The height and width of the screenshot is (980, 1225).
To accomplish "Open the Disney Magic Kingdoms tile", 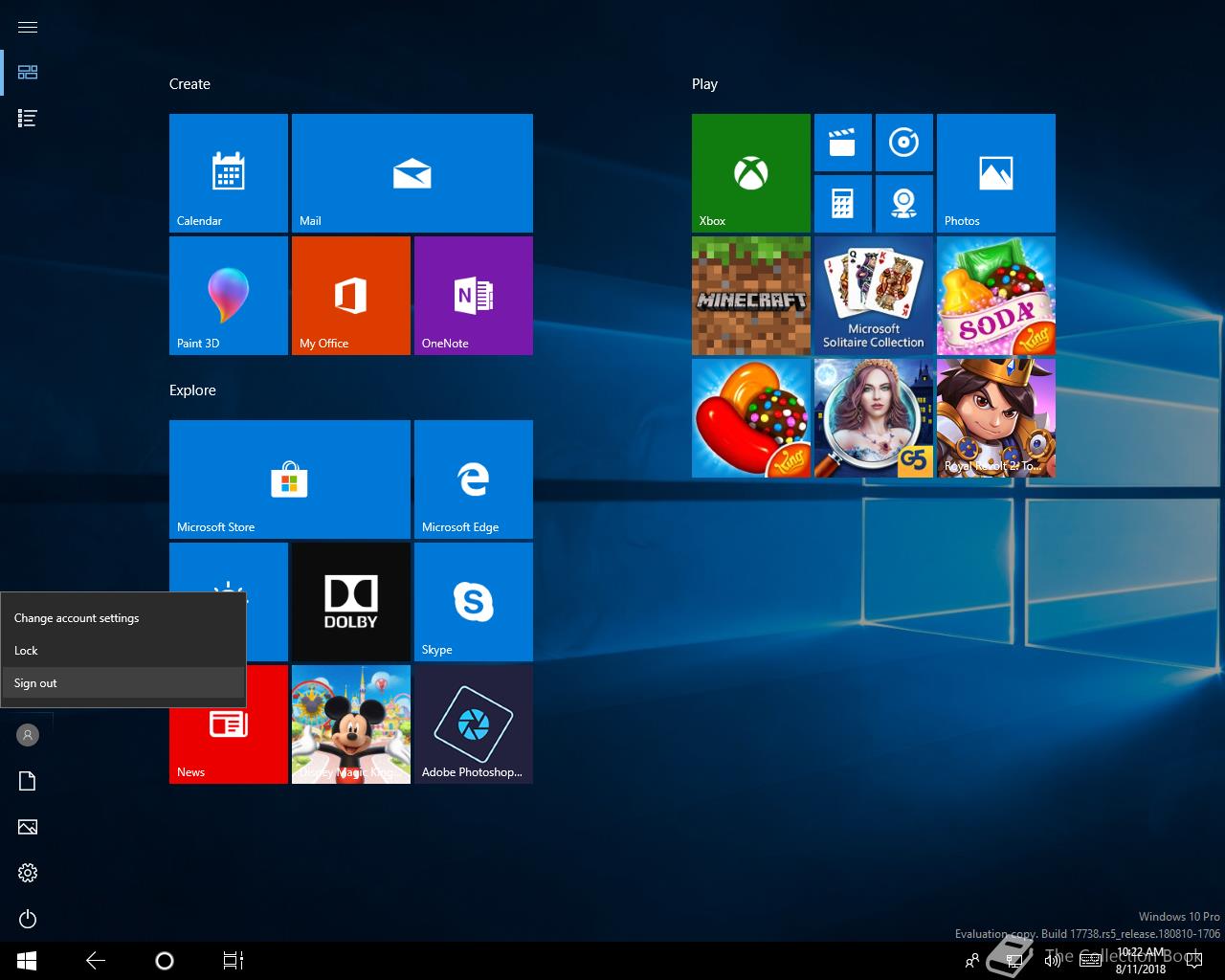I will click(x=351, y=724).
